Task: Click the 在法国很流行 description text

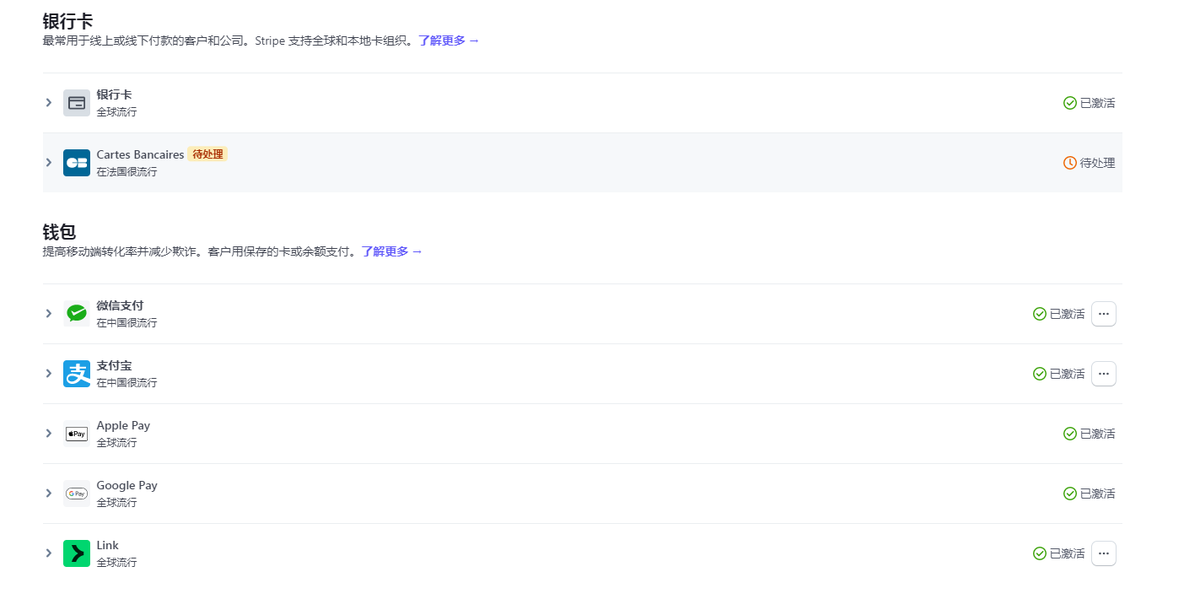Action: point(127,172)
